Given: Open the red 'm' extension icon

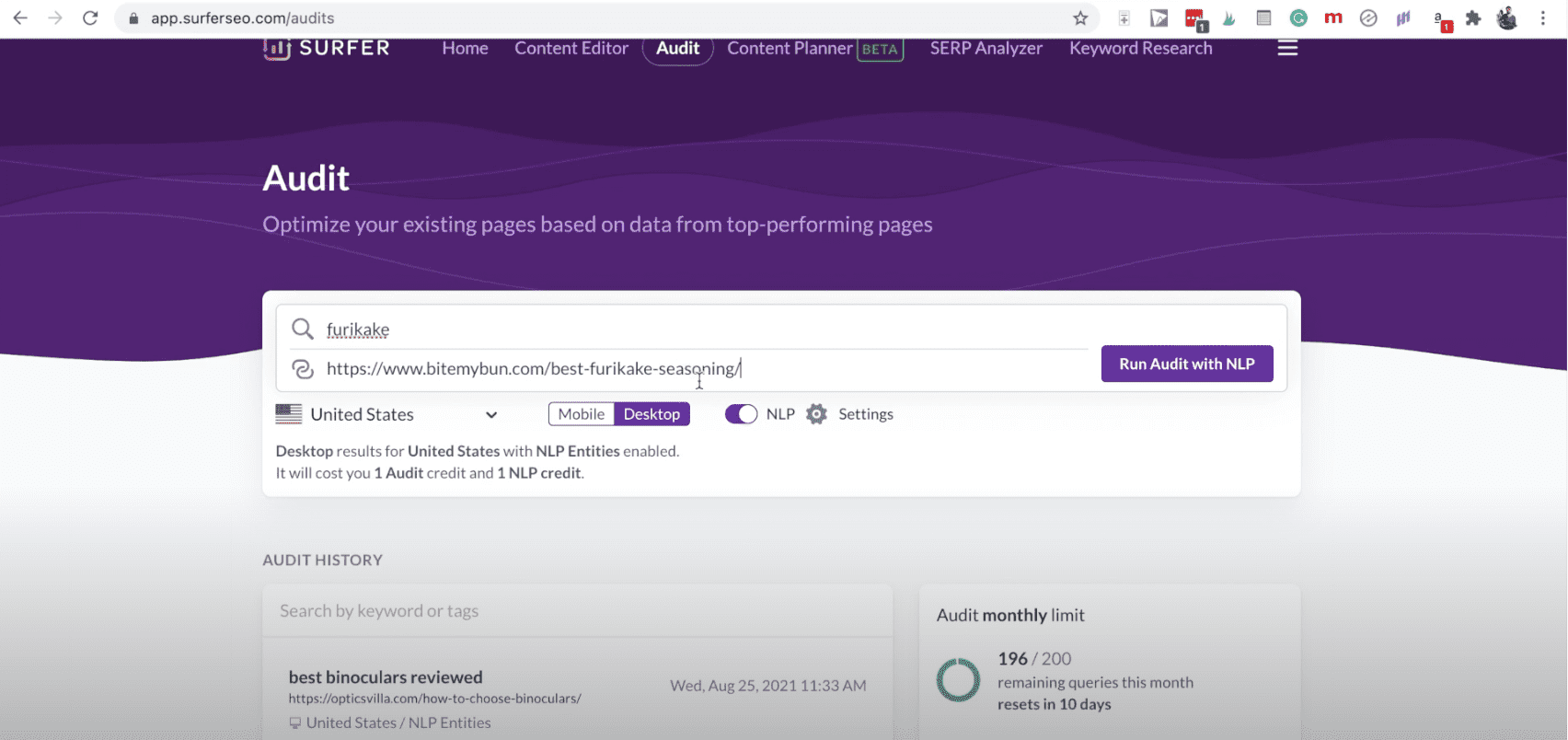Looking at the screenshot, I should [1333, 17].
